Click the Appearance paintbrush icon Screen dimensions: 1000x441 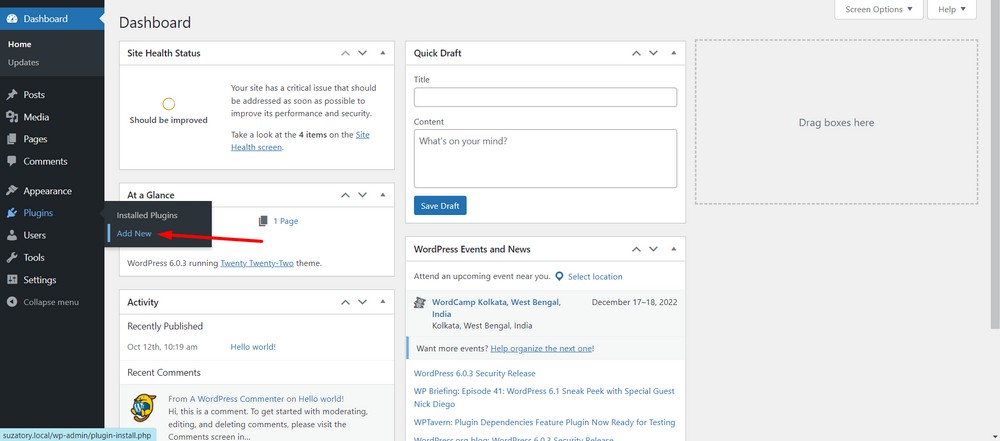(12, 191)
